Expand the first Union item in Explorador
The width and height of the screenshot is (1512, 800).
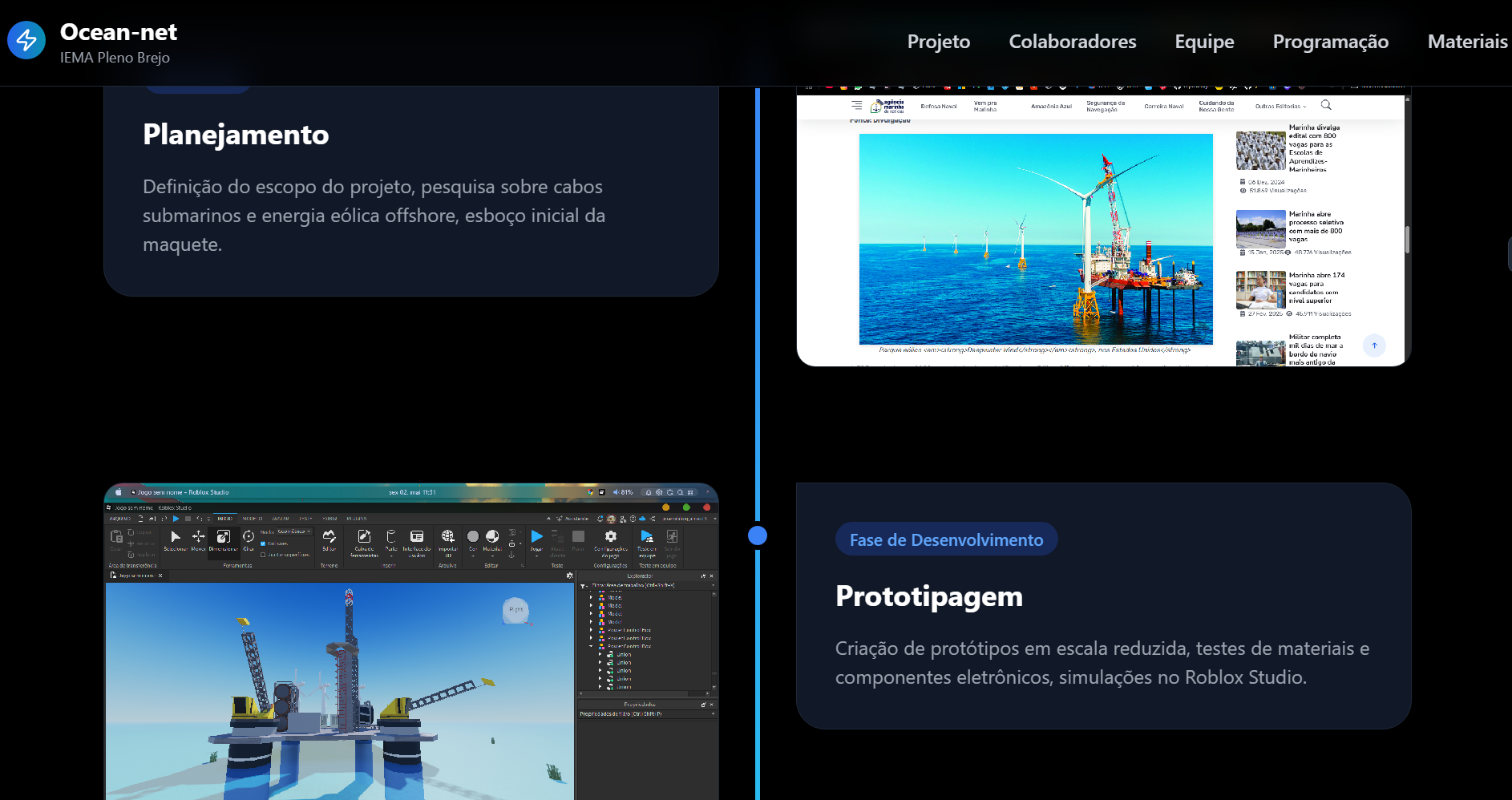pyautogui.click(x=600, y=655)
